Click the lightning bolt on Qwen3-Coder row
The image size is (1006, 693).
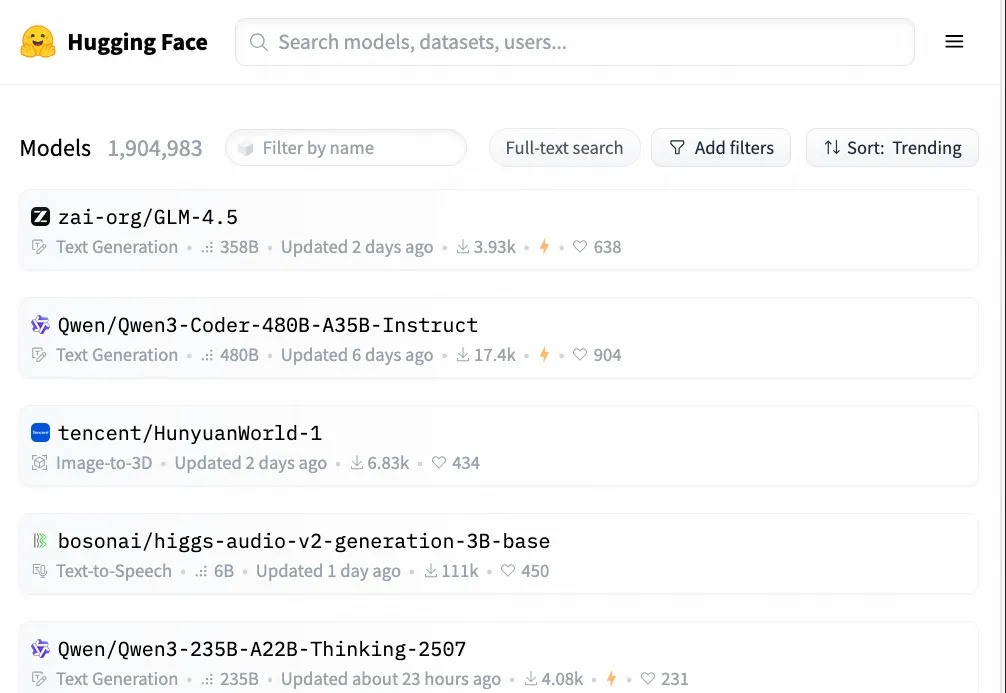(x=544, y=354)
